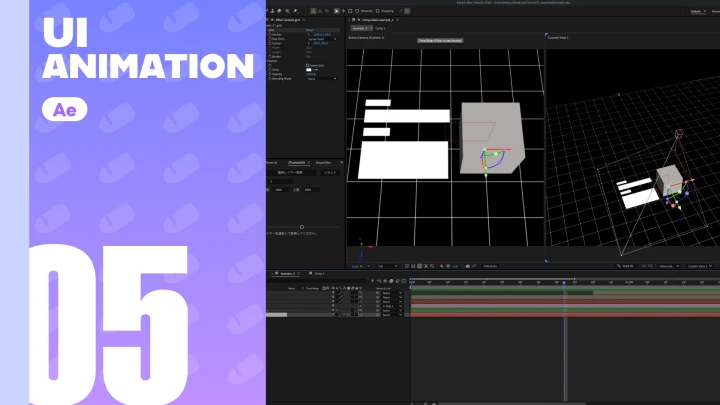
Task: Click the 選択レイヤー取得 button
Action: click(x=290, y=173)
